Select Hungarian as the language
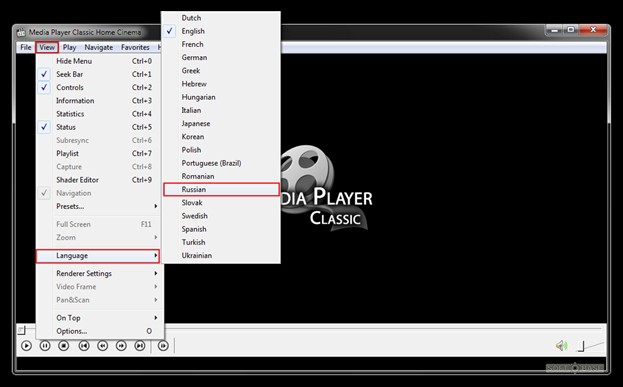 (221, 97)
